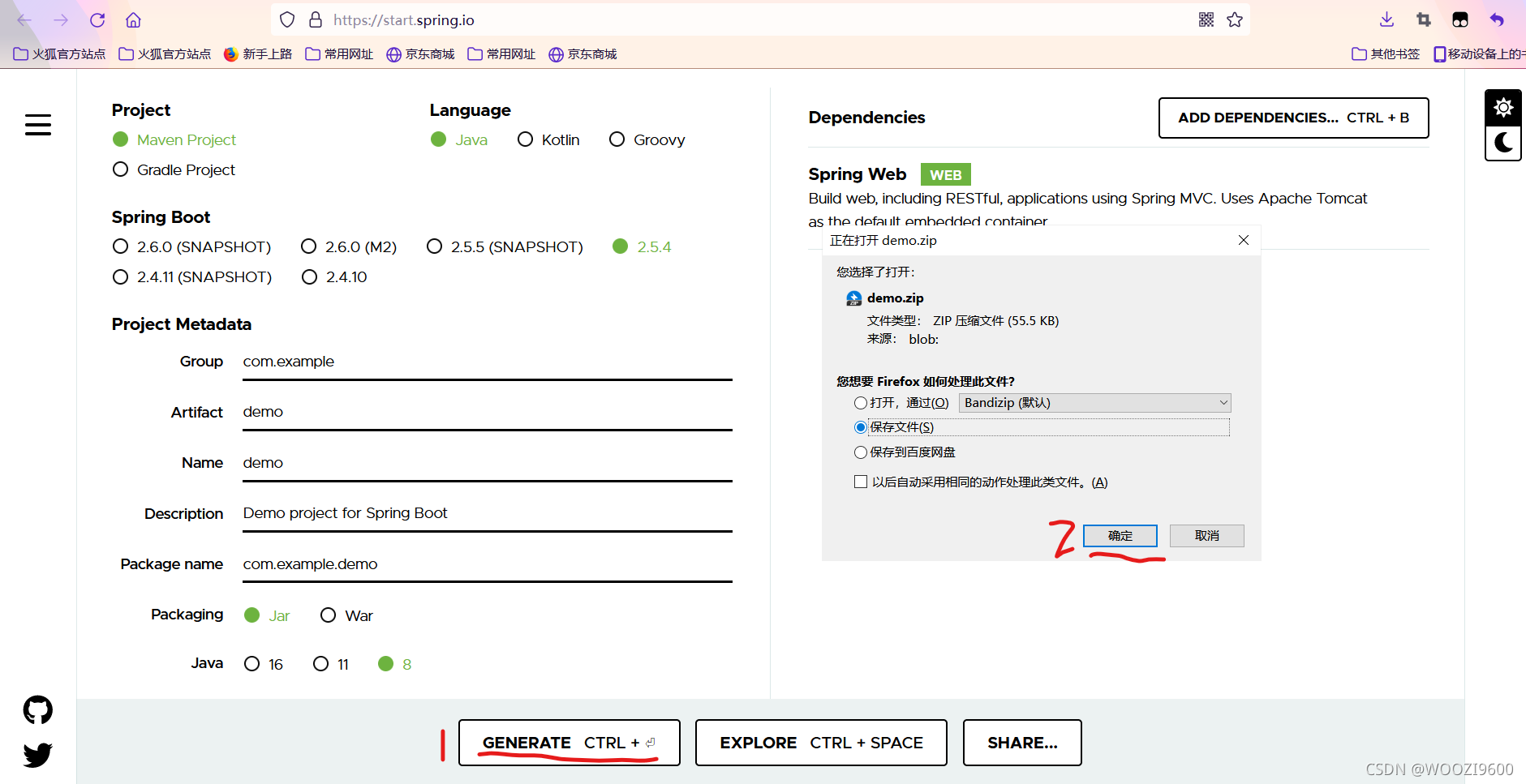1526x784 pixels.
Task: Open ADD DEPENDENCIES dialog
Action: [x=1294, y=118]
